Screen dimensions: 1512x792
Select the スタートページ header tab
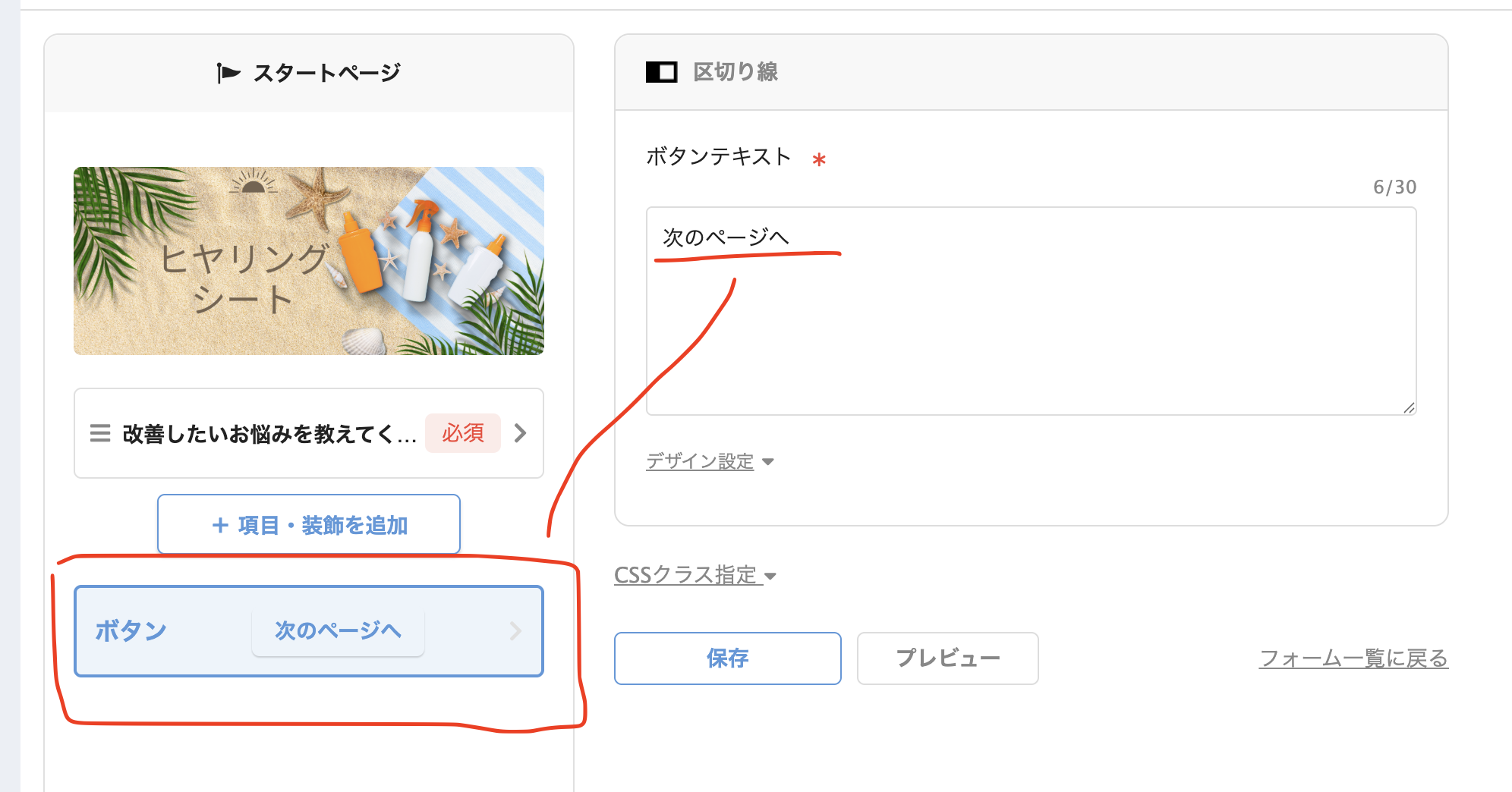[309, 73]
